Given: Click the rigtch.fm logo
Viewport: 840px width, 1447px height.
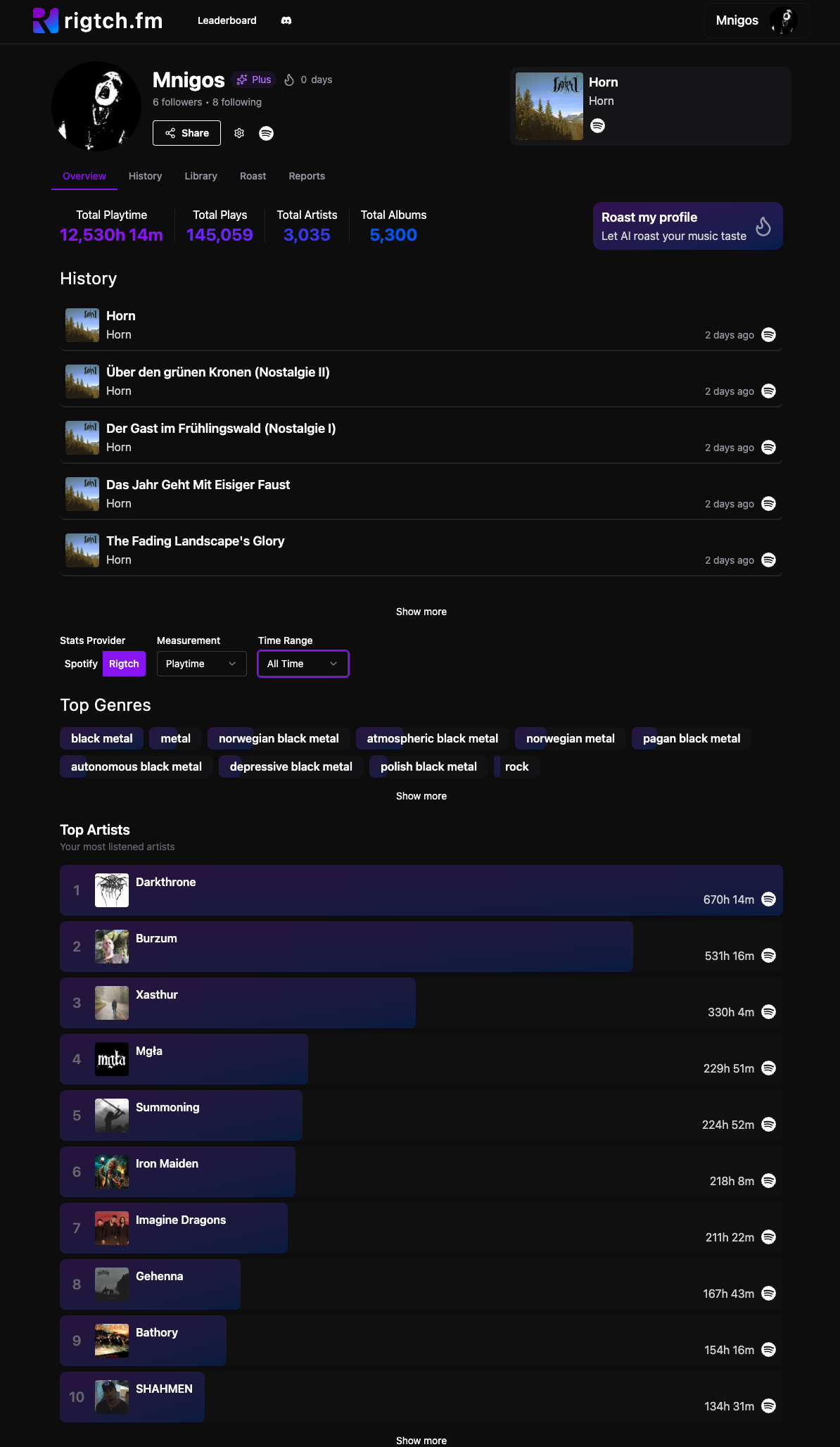Looking at the screenshot, I should coord(98,20).
